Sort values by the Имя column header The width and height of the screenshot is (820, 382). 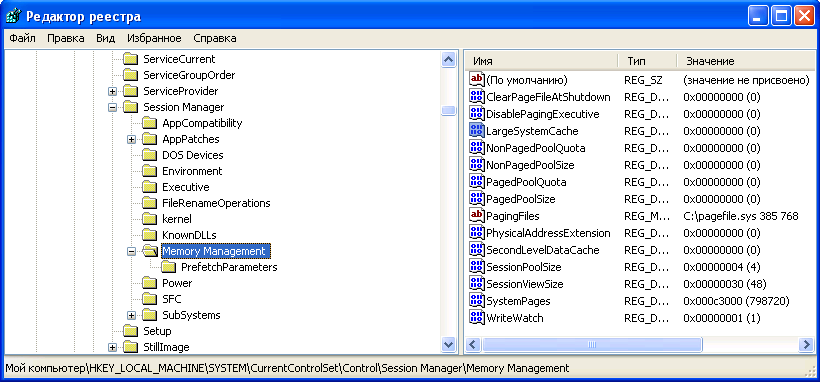pos(541,61)
